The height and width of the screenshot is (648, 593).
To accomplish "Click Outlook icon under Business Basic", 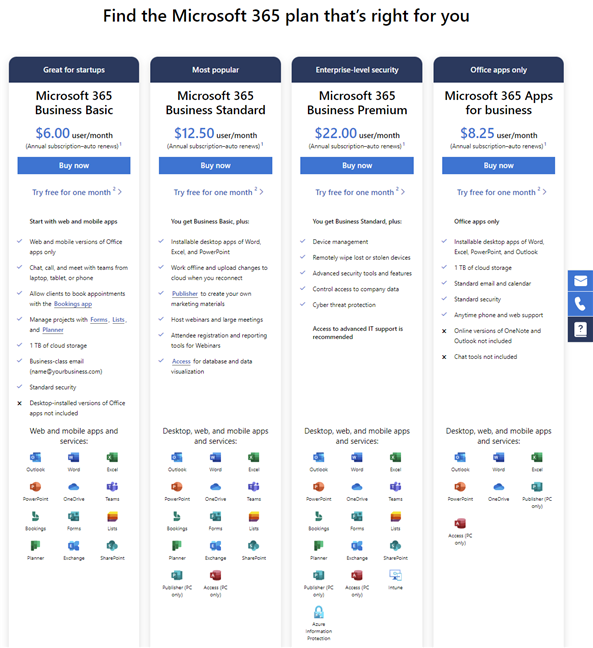I will pyautogui.click(x=36, y=457).
